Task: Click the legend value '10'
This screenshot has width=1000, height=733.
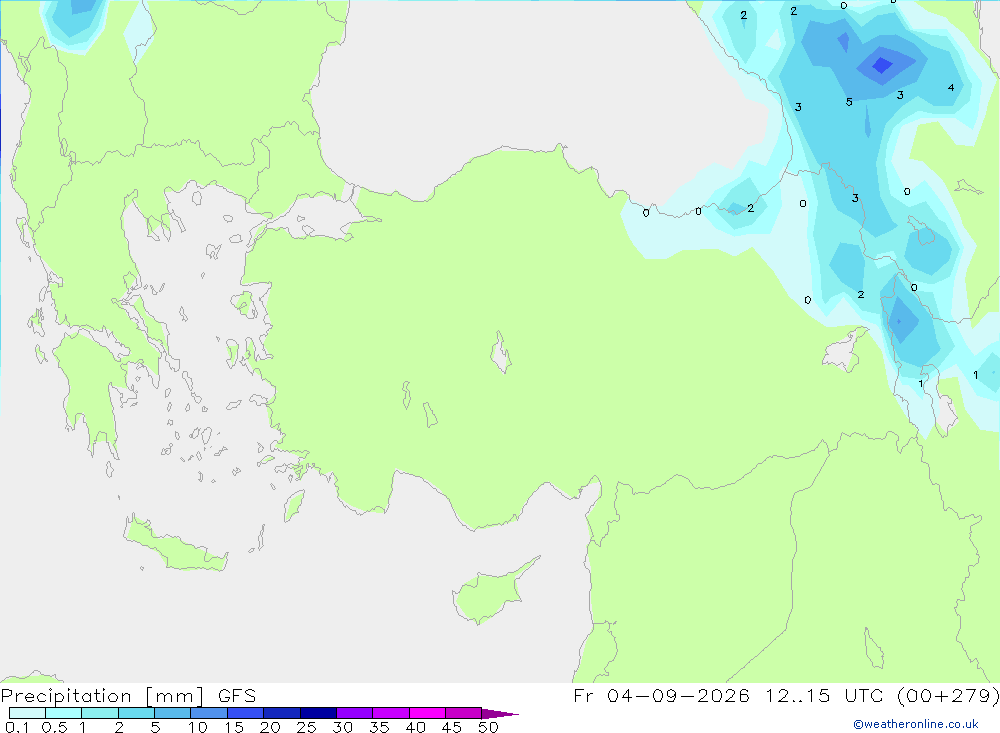Action: tap(198, 727)
